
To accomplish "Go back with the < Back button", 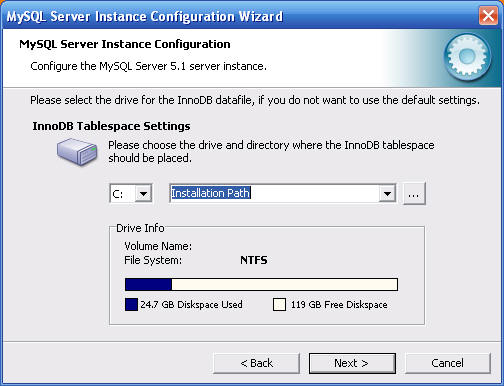I will coord(256,363).
